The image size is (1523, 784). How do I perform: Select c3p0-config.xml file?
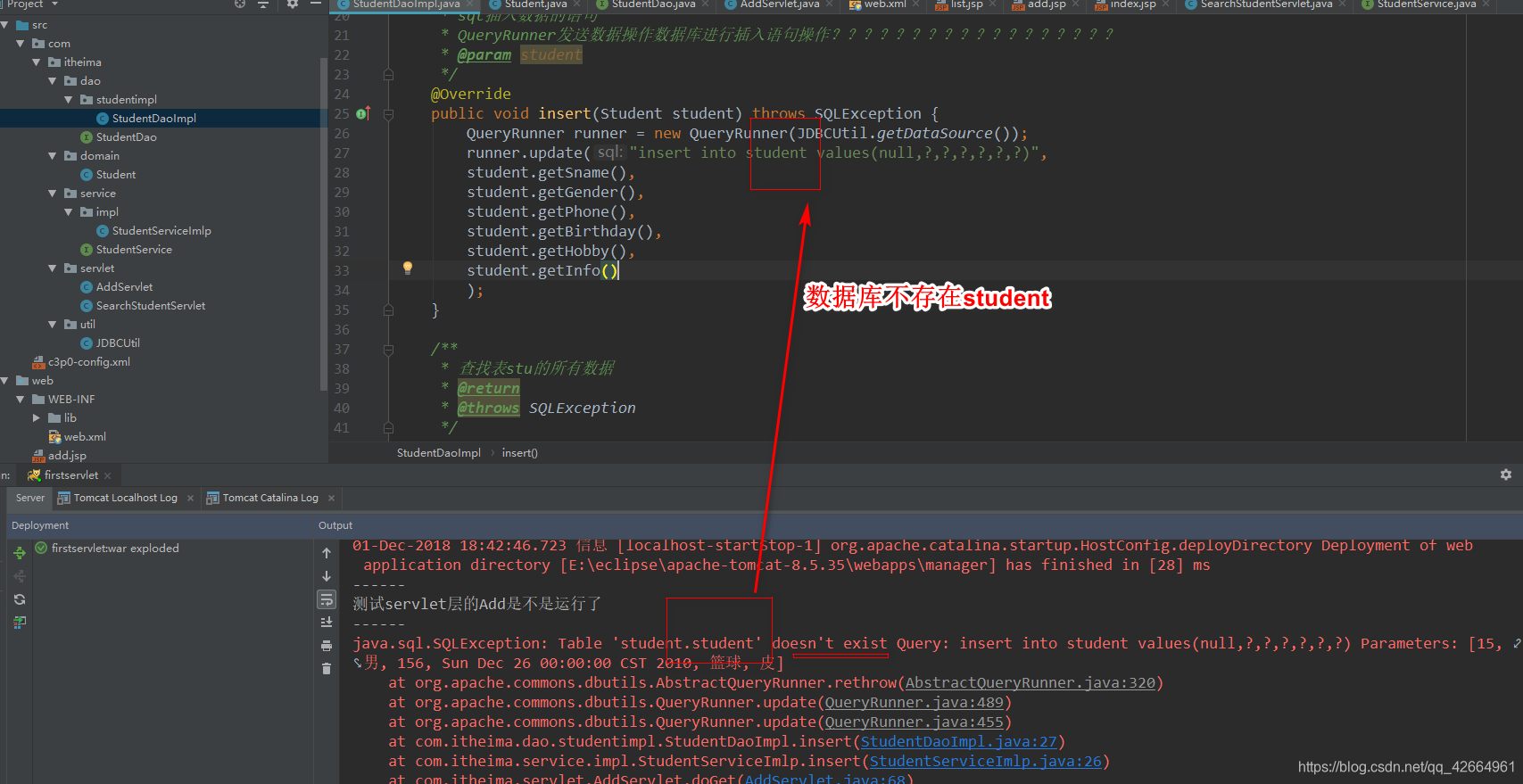point(88,362)
